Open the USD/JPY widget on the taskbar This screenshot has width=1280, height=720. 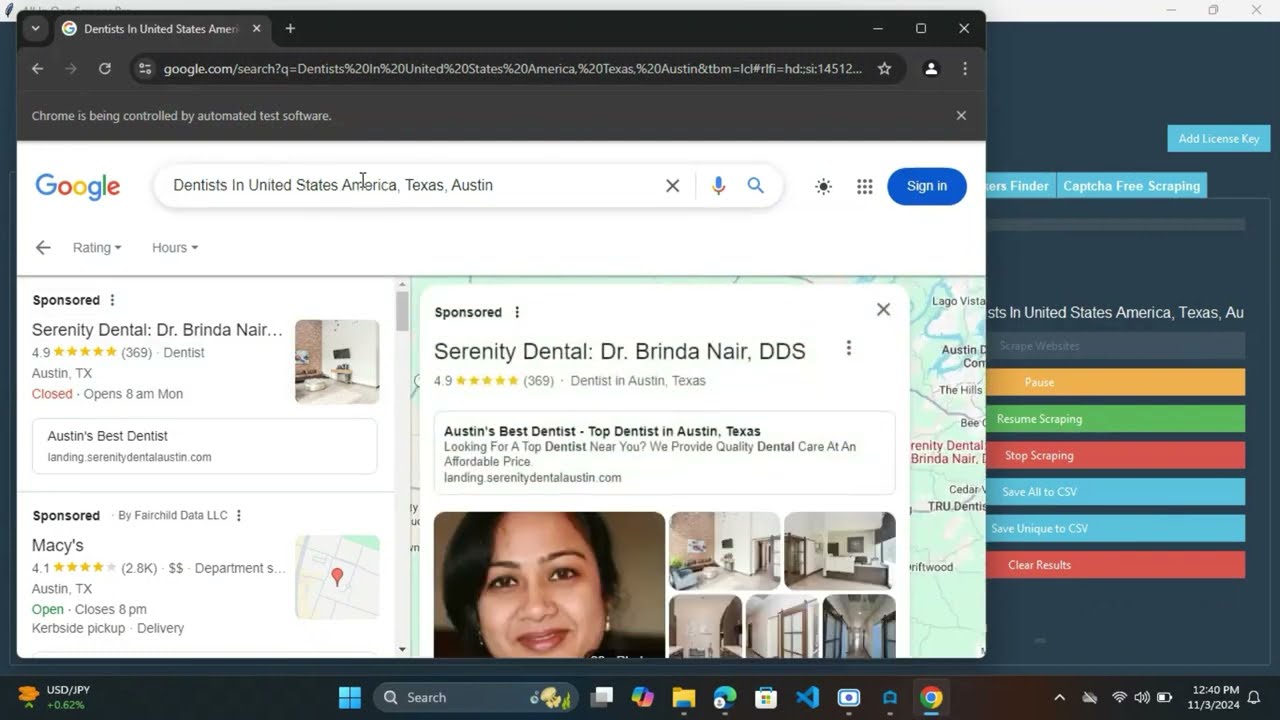(55, 697)
